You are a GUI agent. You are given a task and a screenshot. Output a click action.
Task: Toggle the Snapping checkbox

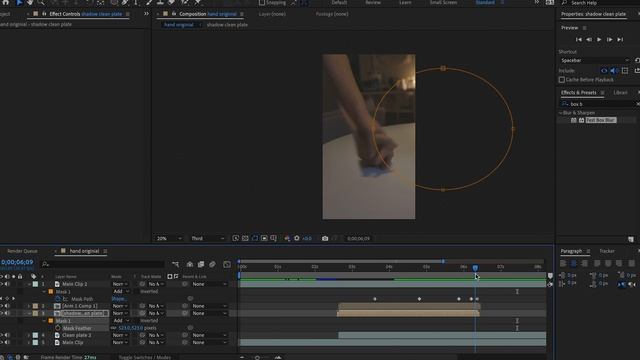click(x=262, y=3)
